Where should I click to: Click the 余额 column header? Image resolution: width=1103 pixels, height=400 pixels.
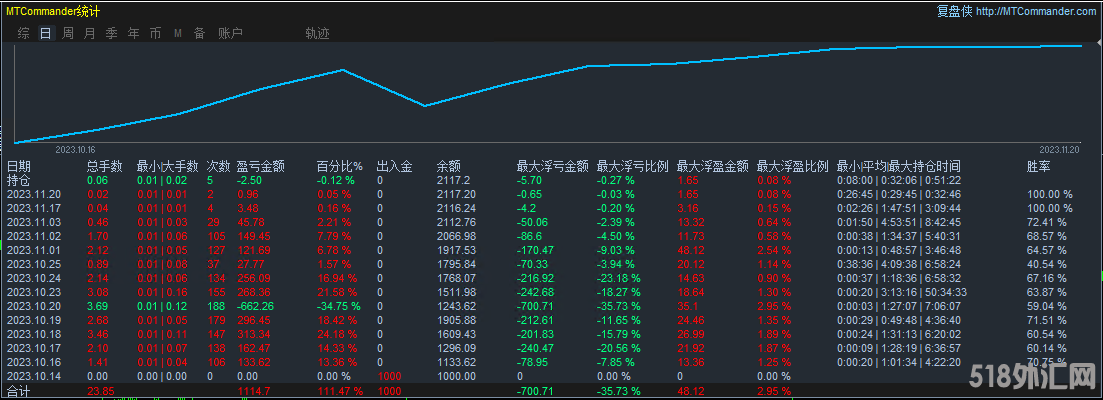[449, 166]
